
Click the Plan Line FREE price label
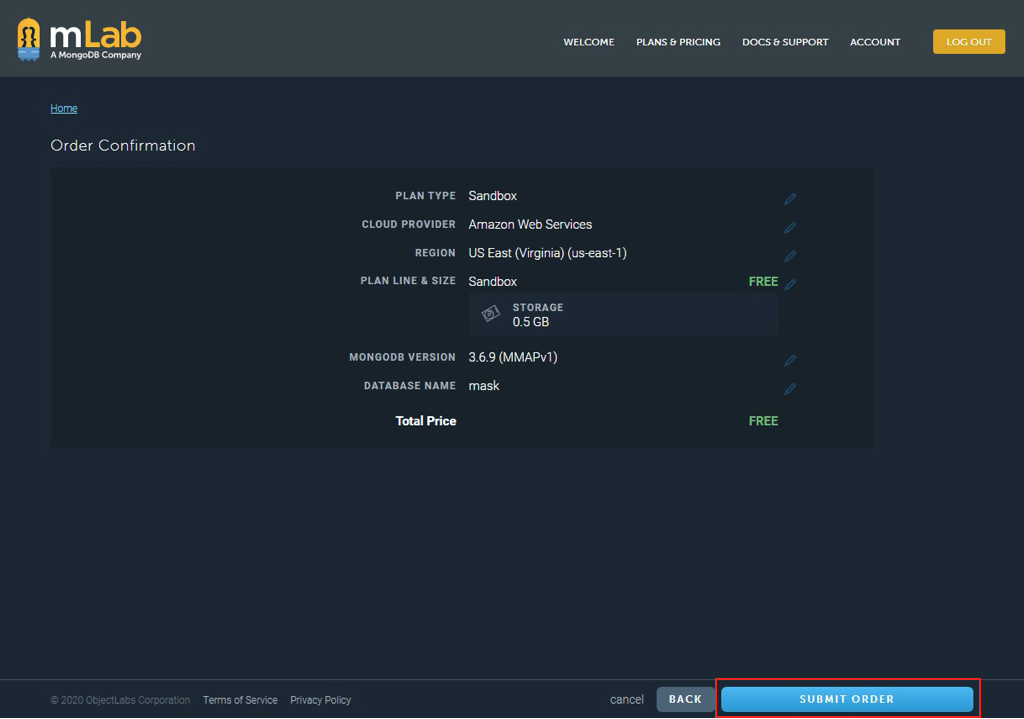tap(763, 281)
